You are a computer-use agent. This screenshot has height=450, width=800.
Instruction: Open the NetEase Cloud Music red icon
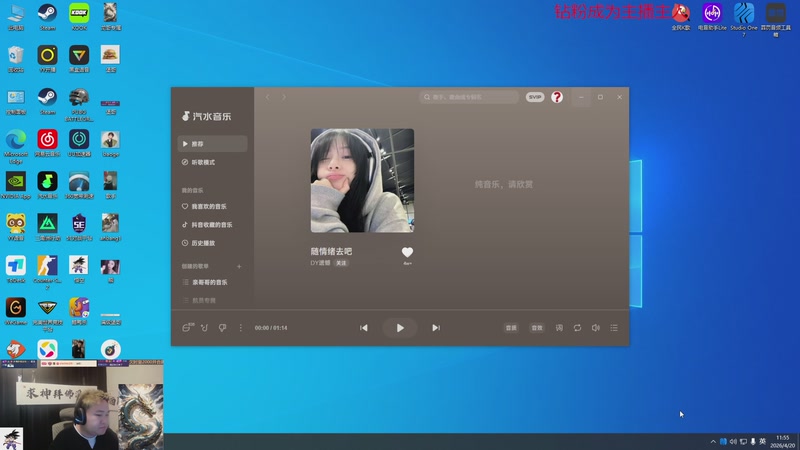coord(47,143)
